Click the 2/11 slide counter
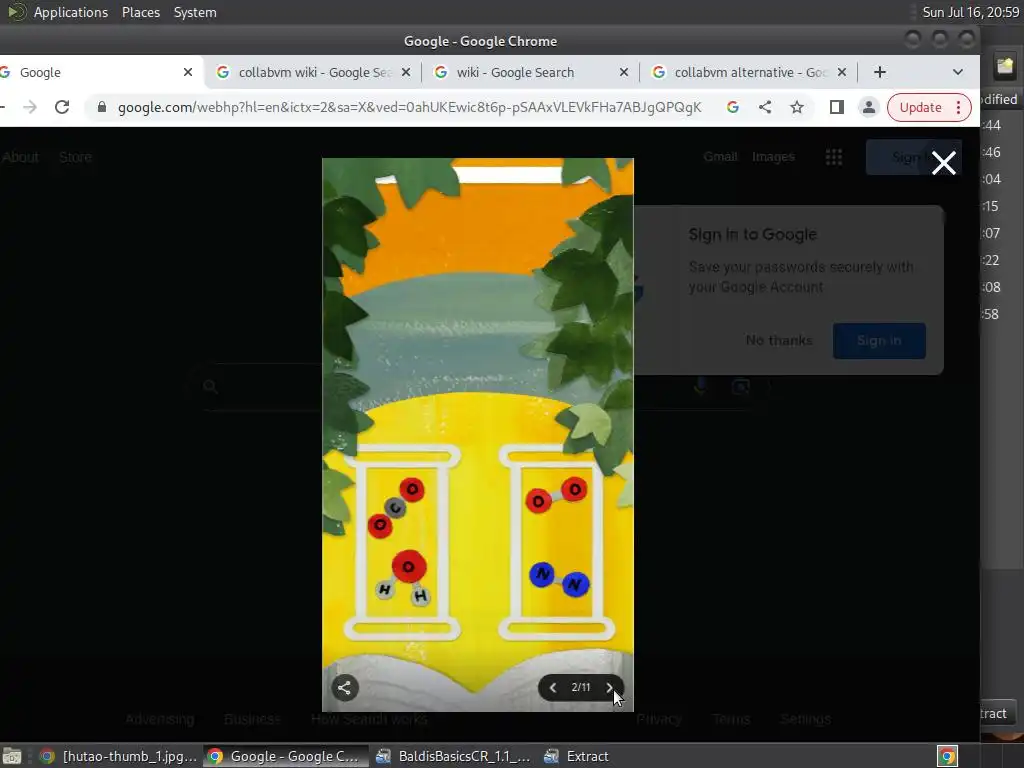The image size is (1024, 768). [x=581, y=687]
